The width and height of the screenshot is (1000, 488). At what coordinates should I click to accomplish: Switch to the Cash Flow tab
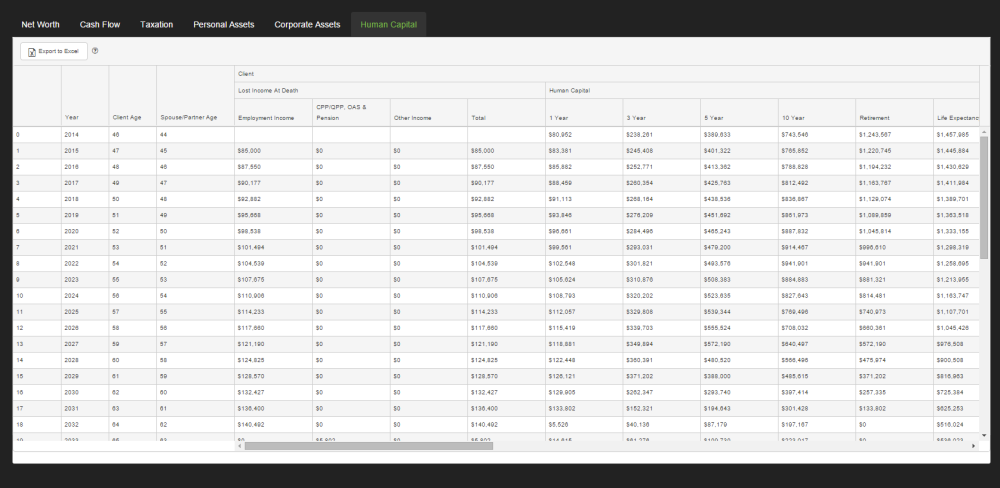tap(100, 24)
